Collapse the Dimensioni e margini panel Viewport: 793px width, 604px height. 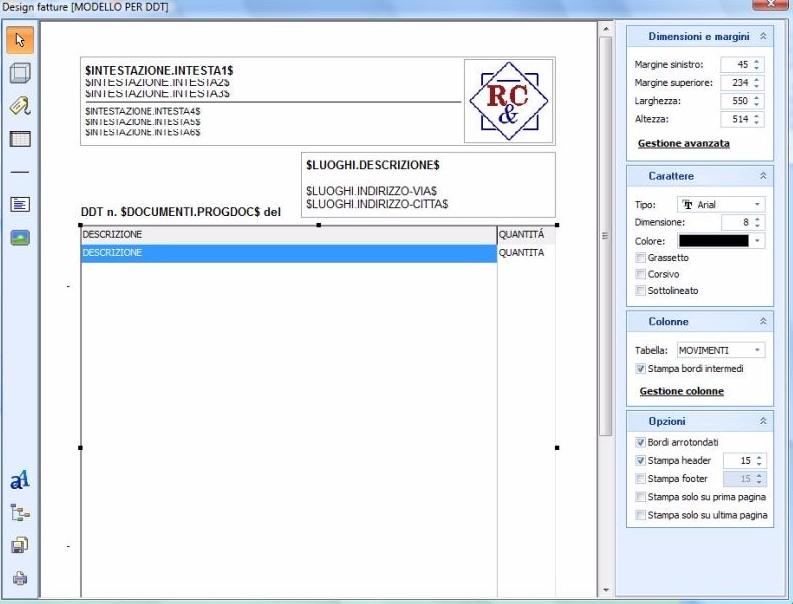764,36
